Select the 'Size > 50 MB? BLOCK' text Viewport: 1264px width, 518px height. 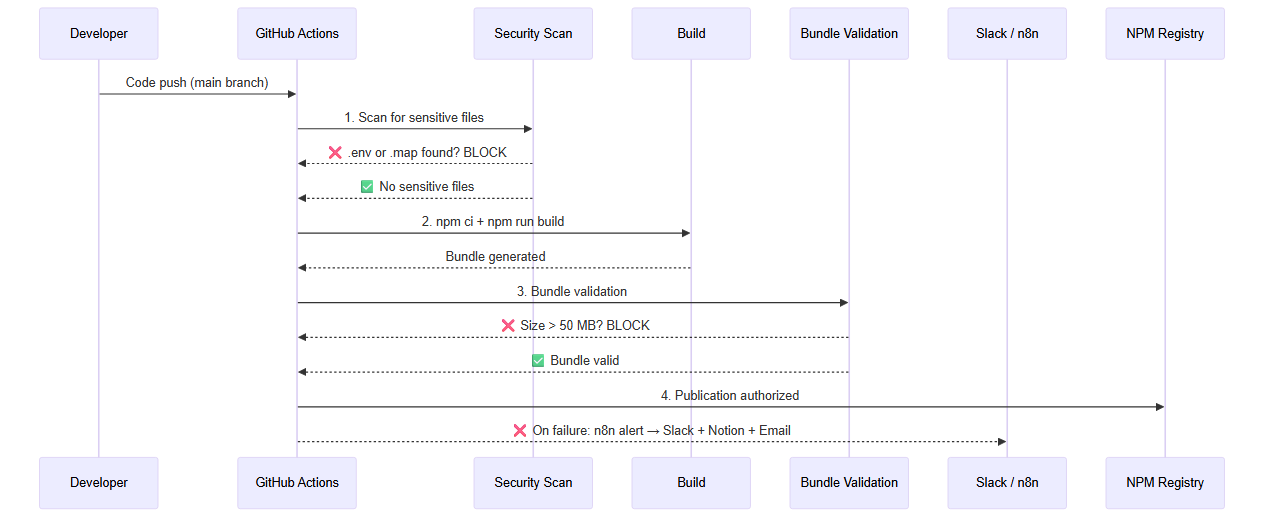(585, 326)
